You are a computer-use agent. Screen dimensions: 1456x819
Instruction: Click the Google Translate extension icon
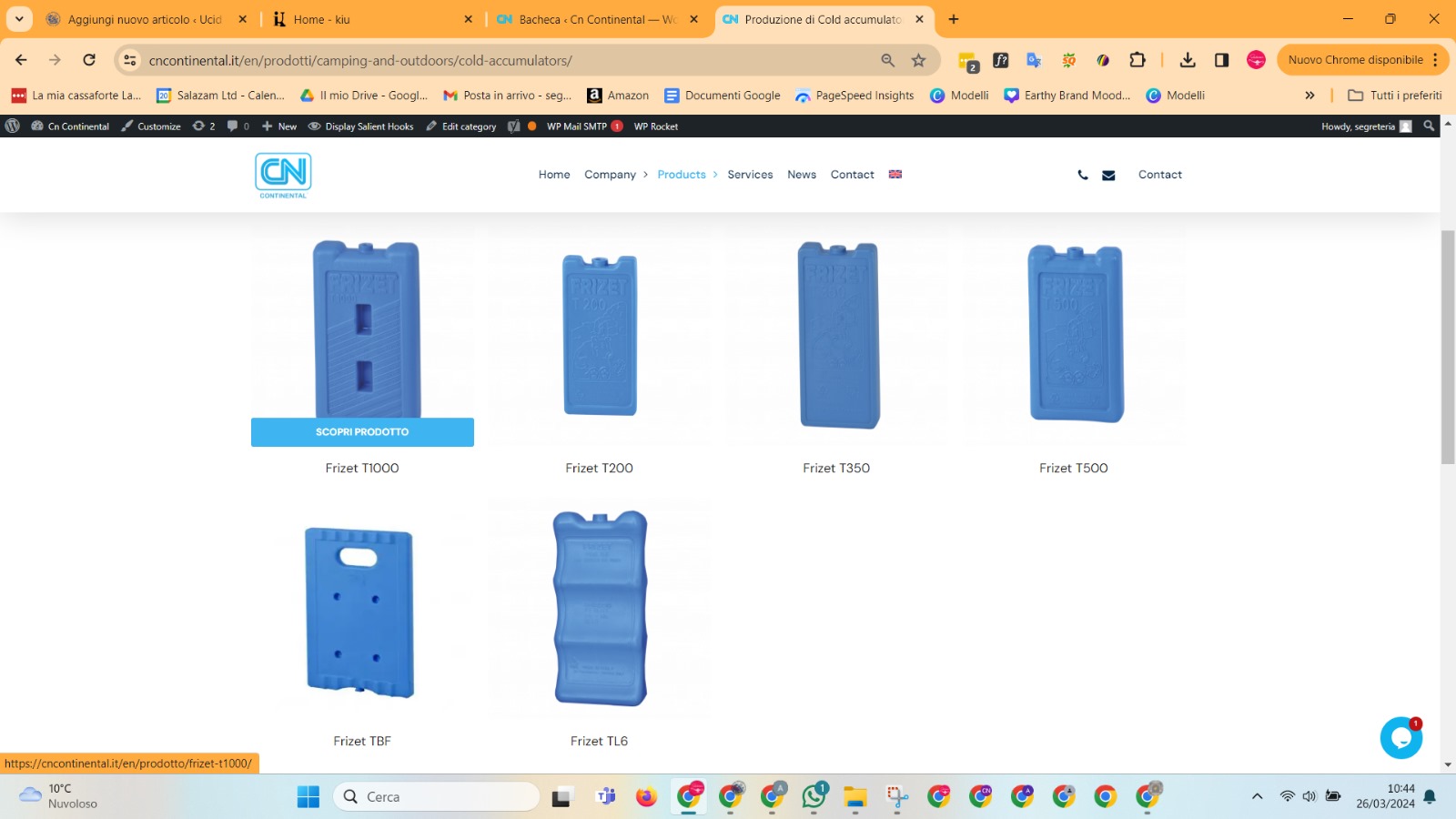pos(1034,60)
